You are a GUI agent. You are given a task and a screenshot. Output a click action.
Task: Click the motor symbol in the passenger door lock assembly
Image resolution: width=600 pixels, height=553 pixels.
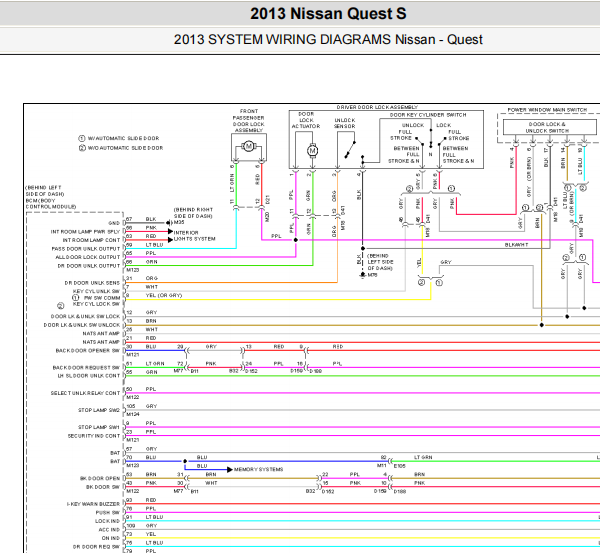tap(249, 146)
